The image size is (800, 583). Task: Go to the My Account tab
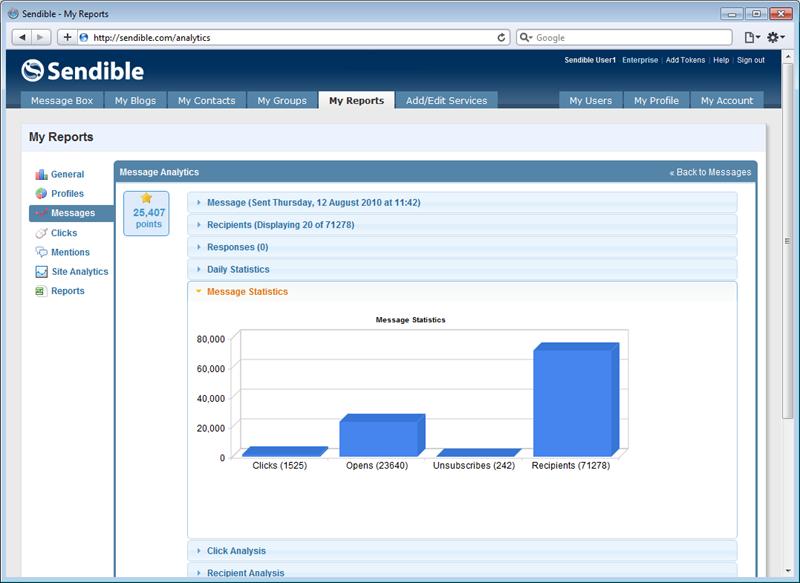[727, 100]
